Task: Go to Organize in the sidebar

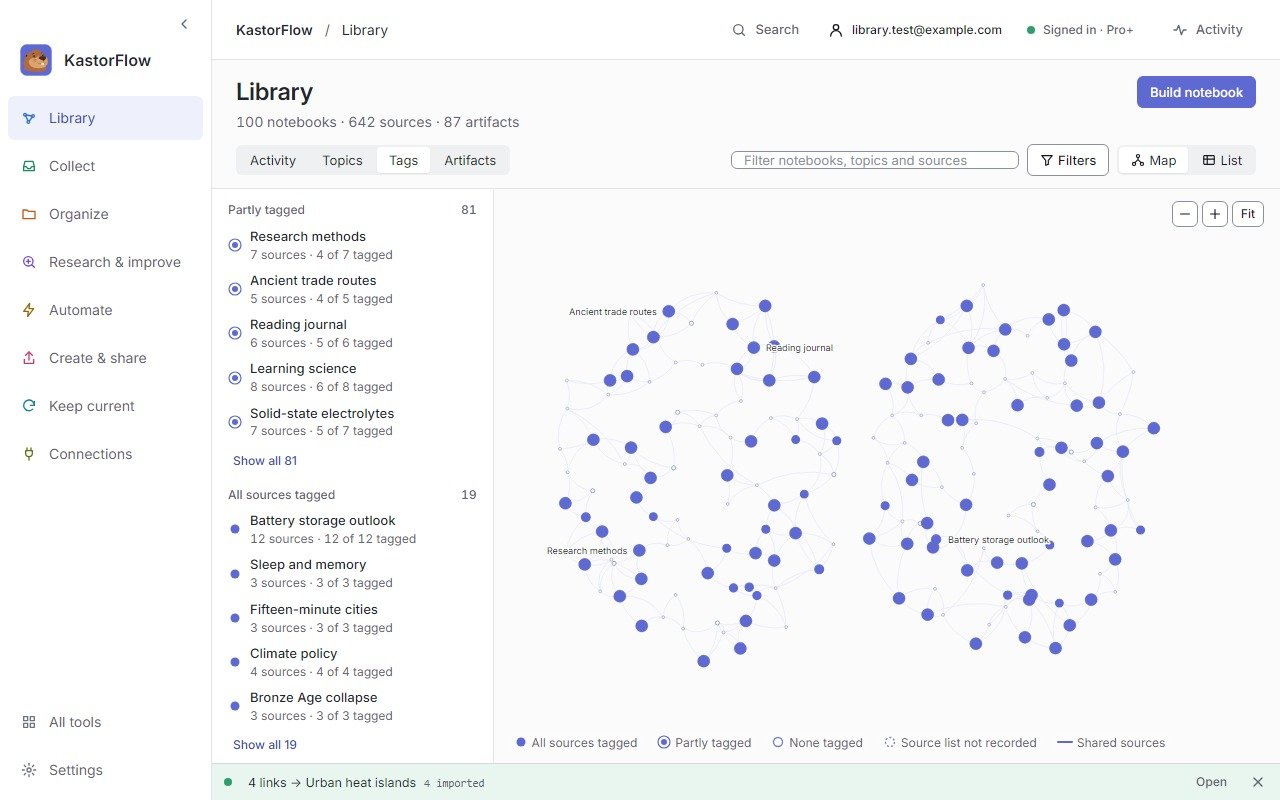Action: [105, 214]
